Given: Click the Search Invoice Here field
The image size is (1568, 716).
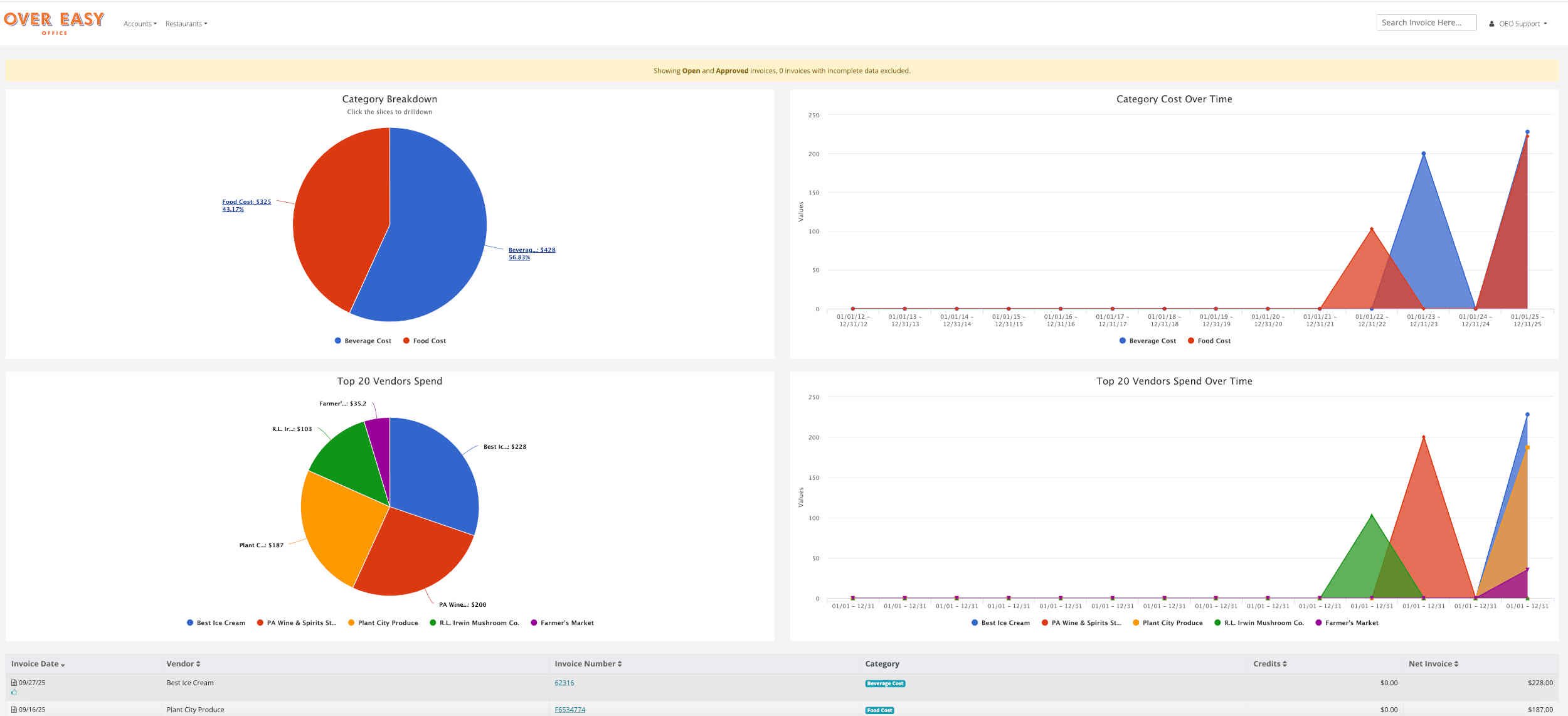Looking at the screenshot, I should tap(1426, 23).
